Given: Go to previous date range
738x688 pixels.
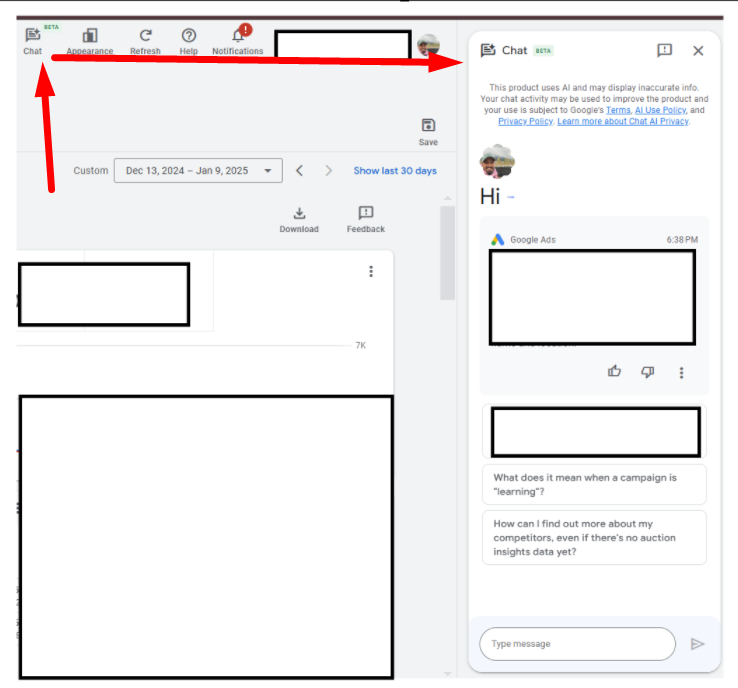Looking at the screenshot, I should [x=299, y=171].
